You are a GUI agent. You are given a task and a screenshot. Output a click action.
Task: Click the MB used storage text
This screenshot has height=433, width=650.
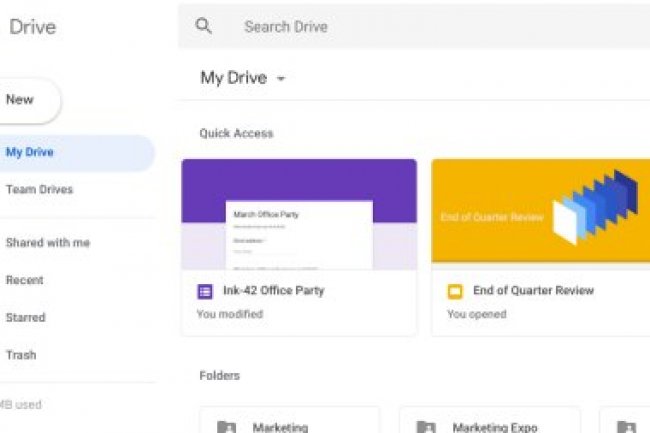pos(21,404)
